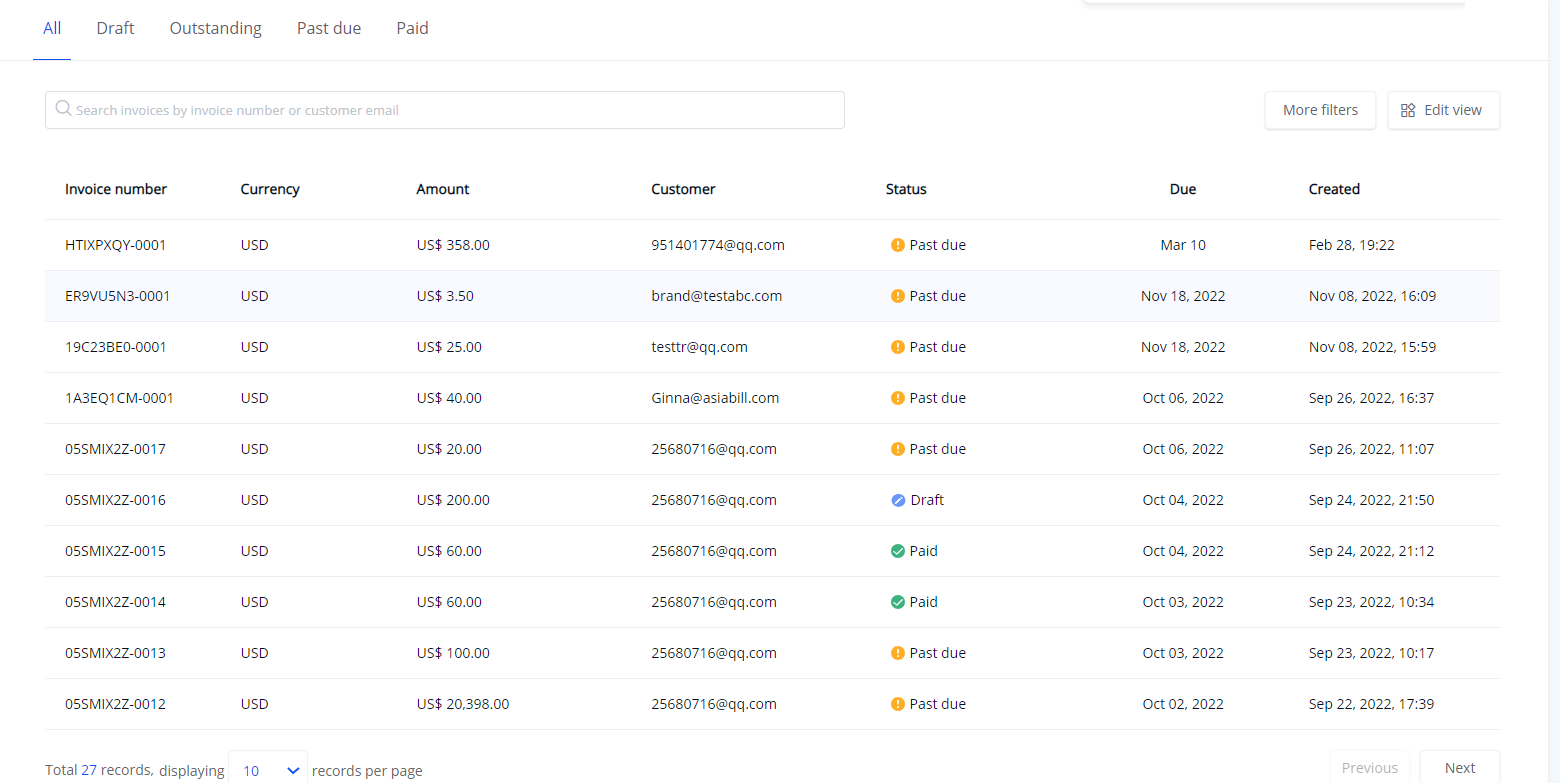
Task: Click the Amount column header
Action: 443,189
